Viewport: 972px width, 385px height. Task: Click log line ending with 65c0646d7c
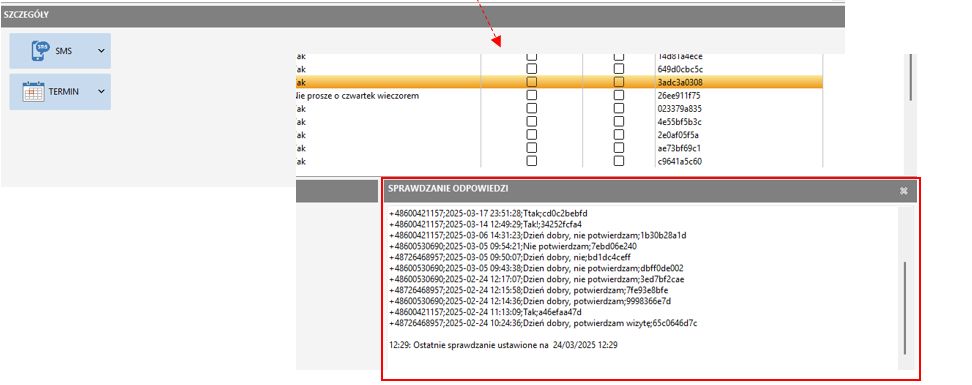tap(543, 323)
